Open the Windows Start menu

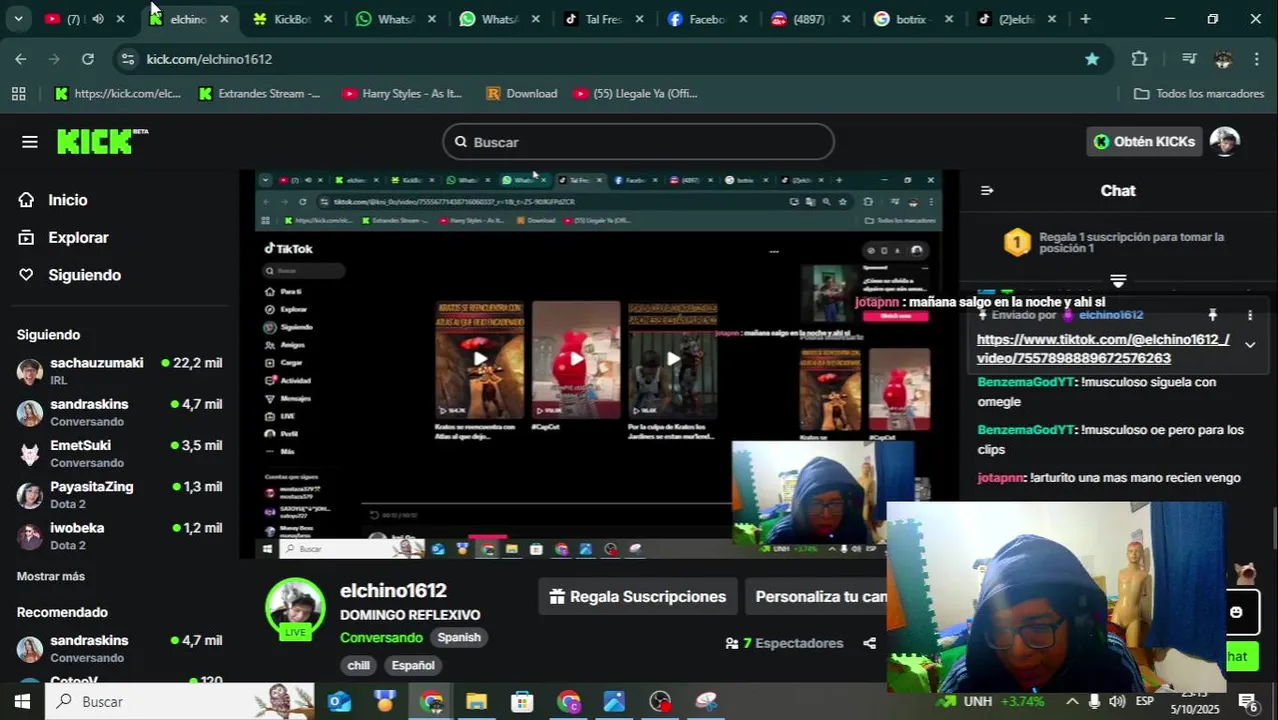click(22, 701)
